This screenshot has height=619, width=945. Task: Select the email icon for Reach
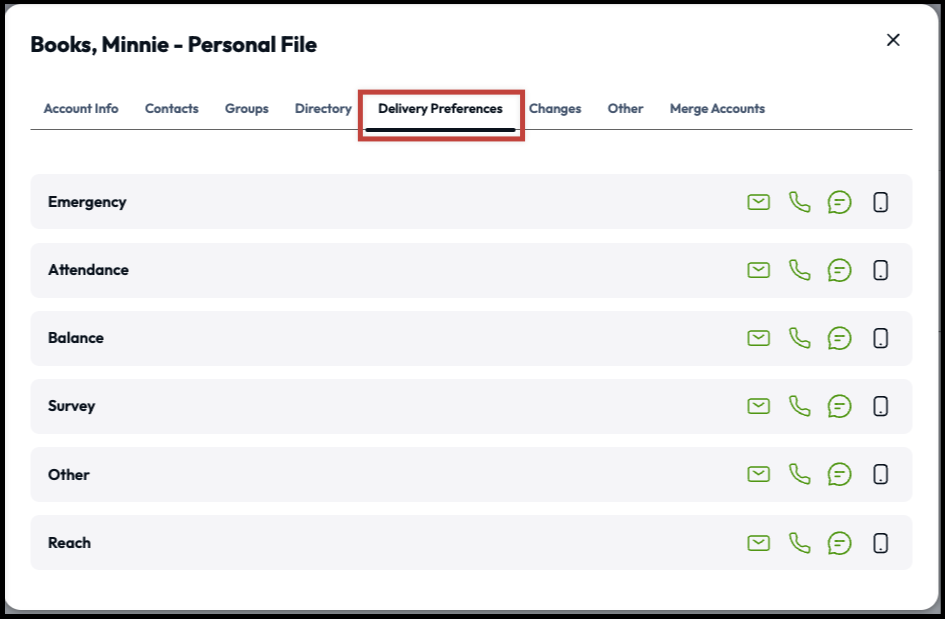tap(759, 542)
